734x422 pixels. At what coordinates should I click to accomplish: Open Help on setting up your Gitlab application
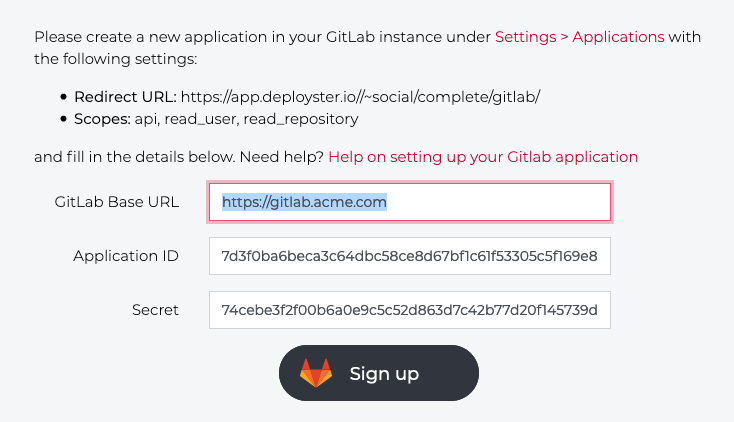point(483,157)
